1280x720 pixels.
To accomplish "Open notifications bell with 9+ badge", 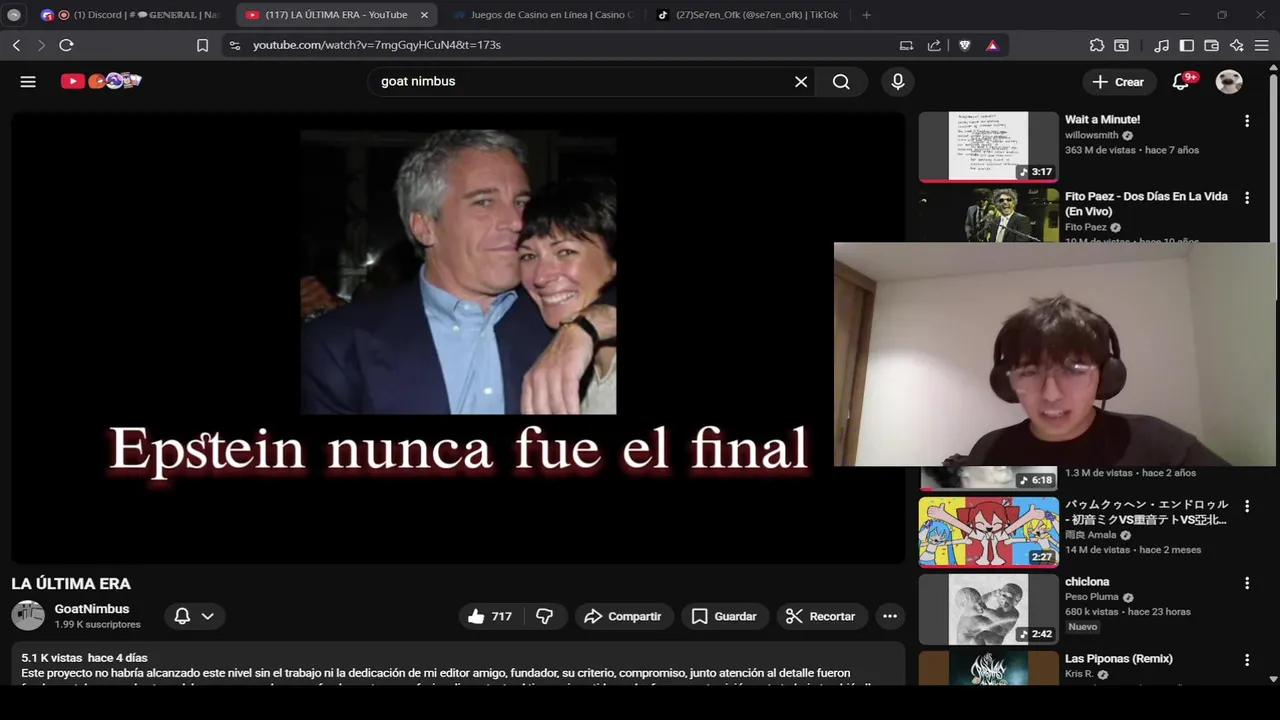I will pyautogui.click(x=1182, y=82).
